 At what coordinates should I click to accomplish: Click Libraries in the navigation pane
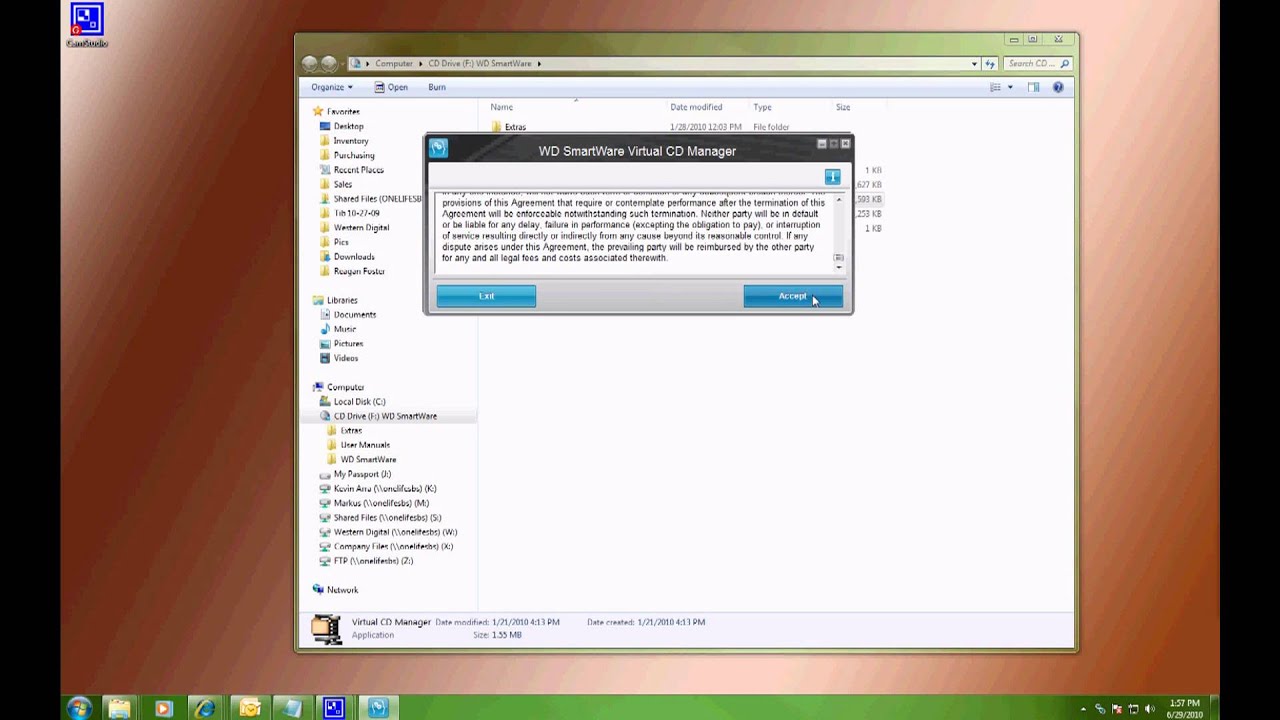pos(342,300)
